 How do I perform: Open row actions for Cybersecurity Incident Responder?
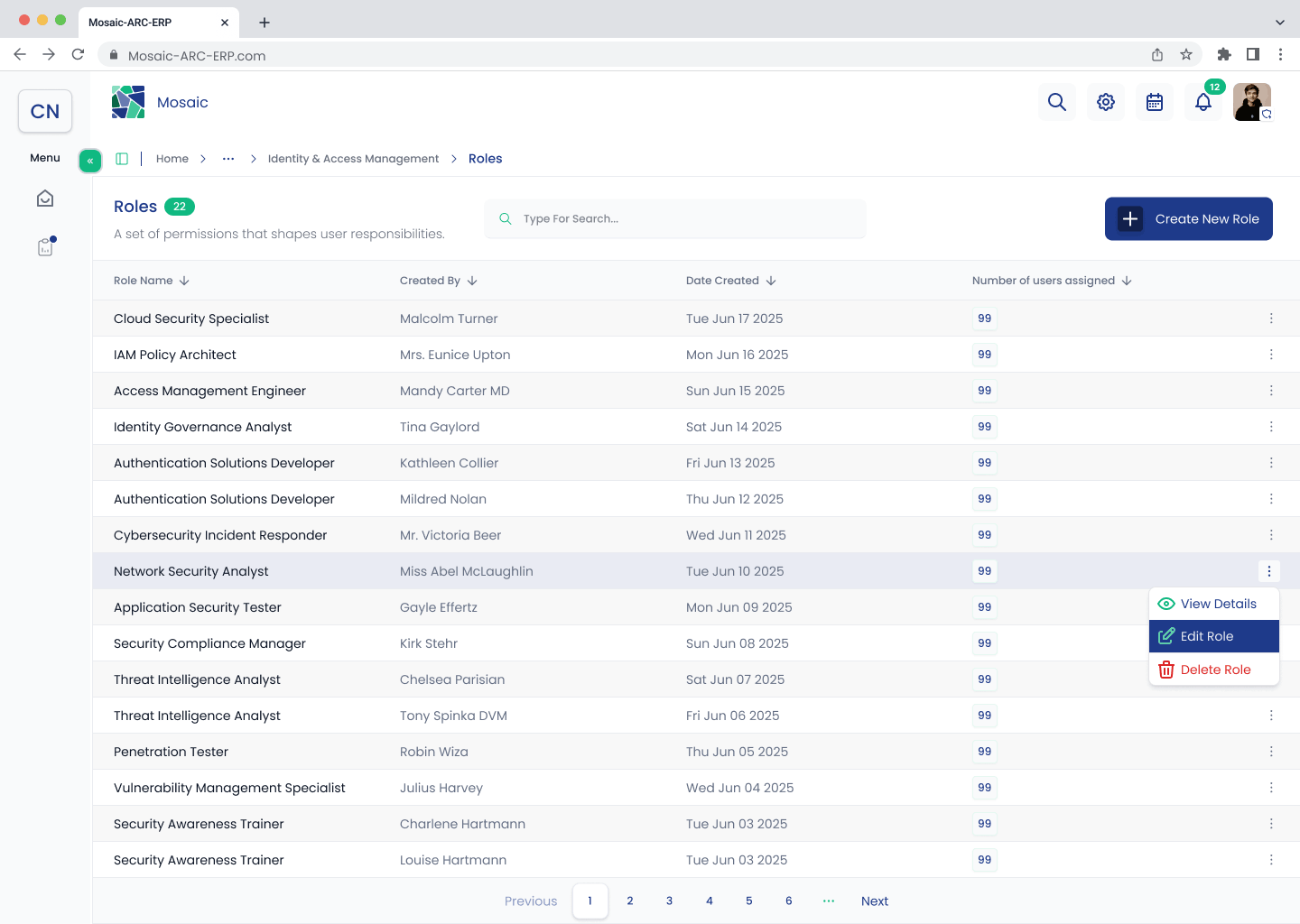(1271, 535)
